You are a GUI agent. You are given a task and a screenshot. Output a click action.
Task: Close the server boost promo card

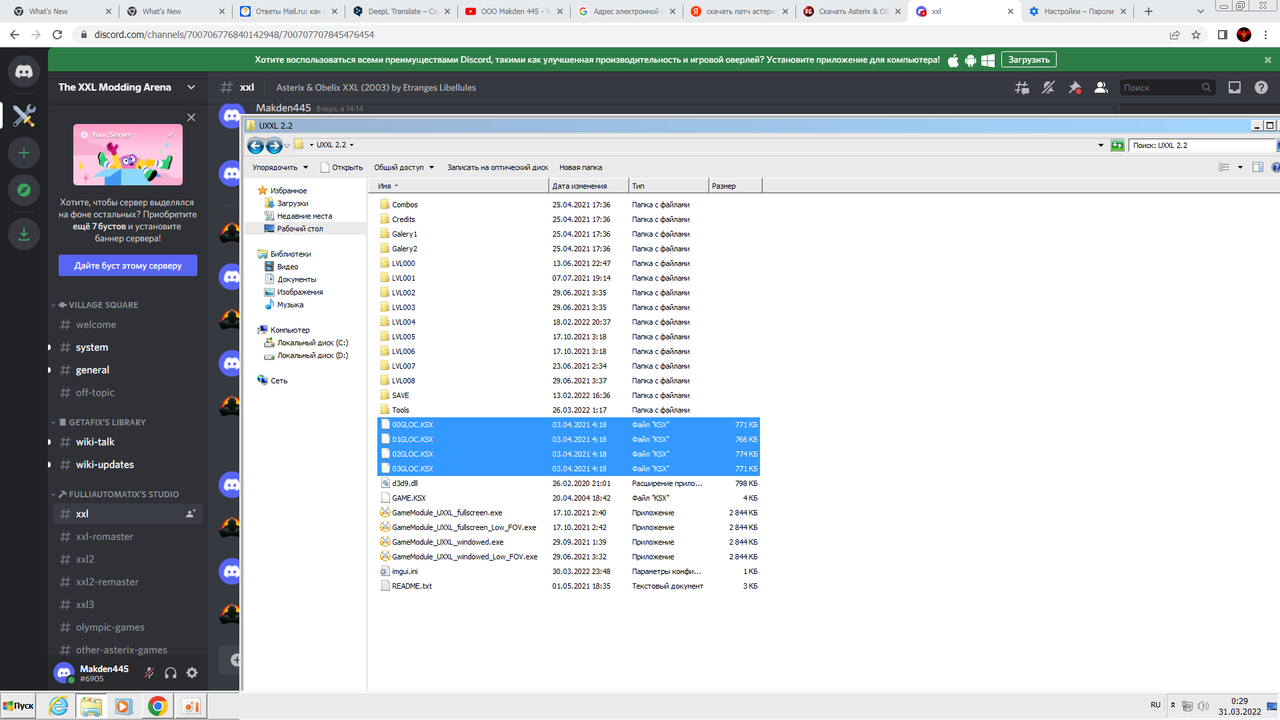(x=192, y=117)
